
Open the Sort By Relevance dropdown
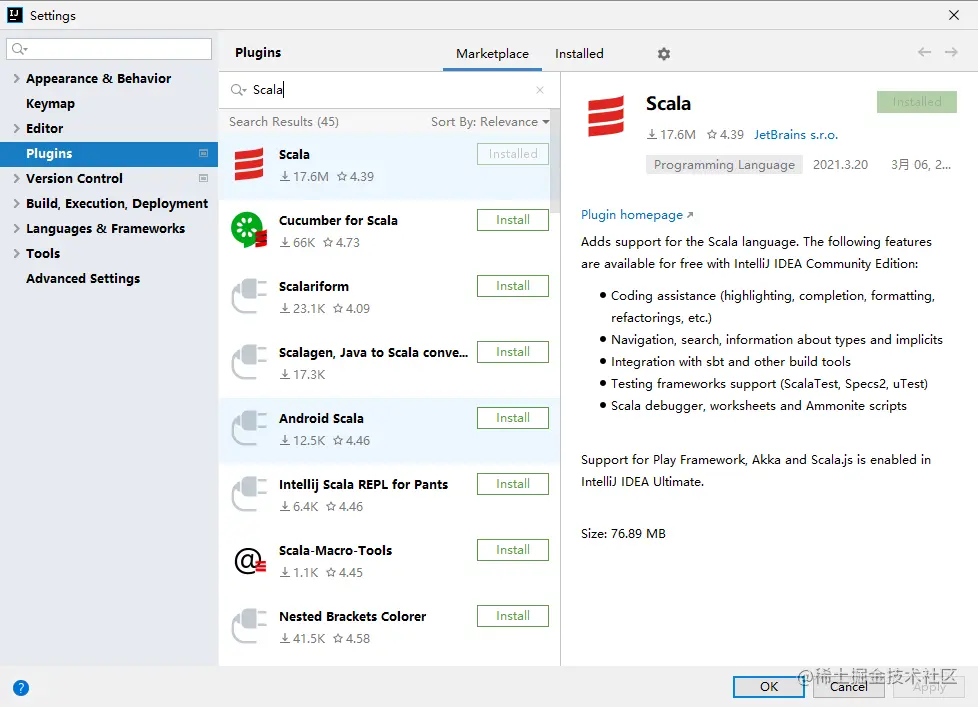coord(490,122)
